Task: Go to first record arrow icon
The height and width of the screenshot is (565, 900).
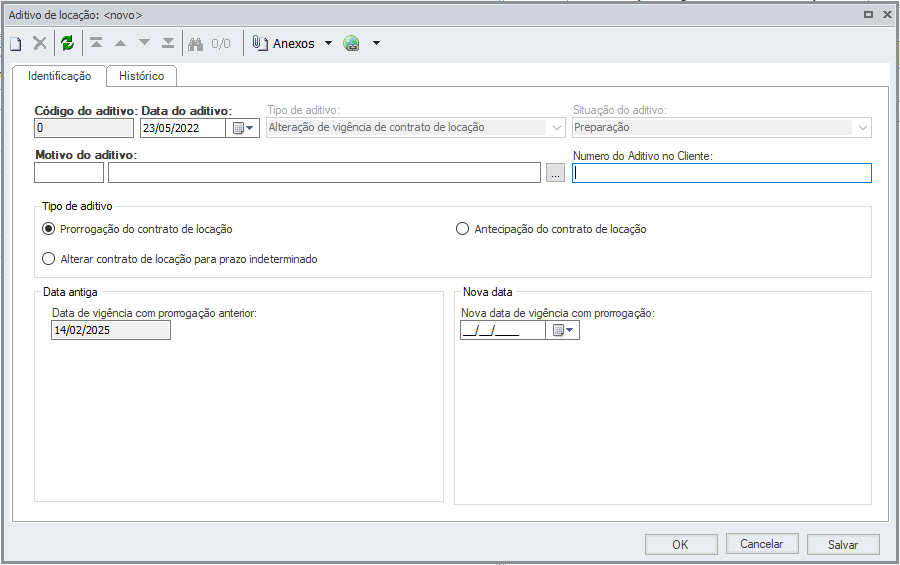Action: coord(96,43)
